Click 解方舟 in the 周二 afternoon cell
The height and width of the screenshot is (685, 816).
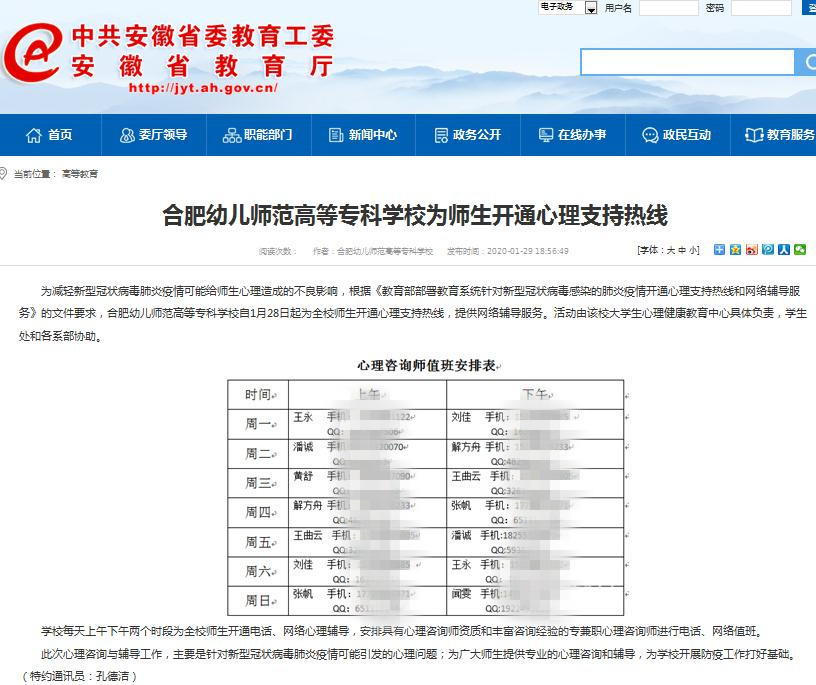466,447
